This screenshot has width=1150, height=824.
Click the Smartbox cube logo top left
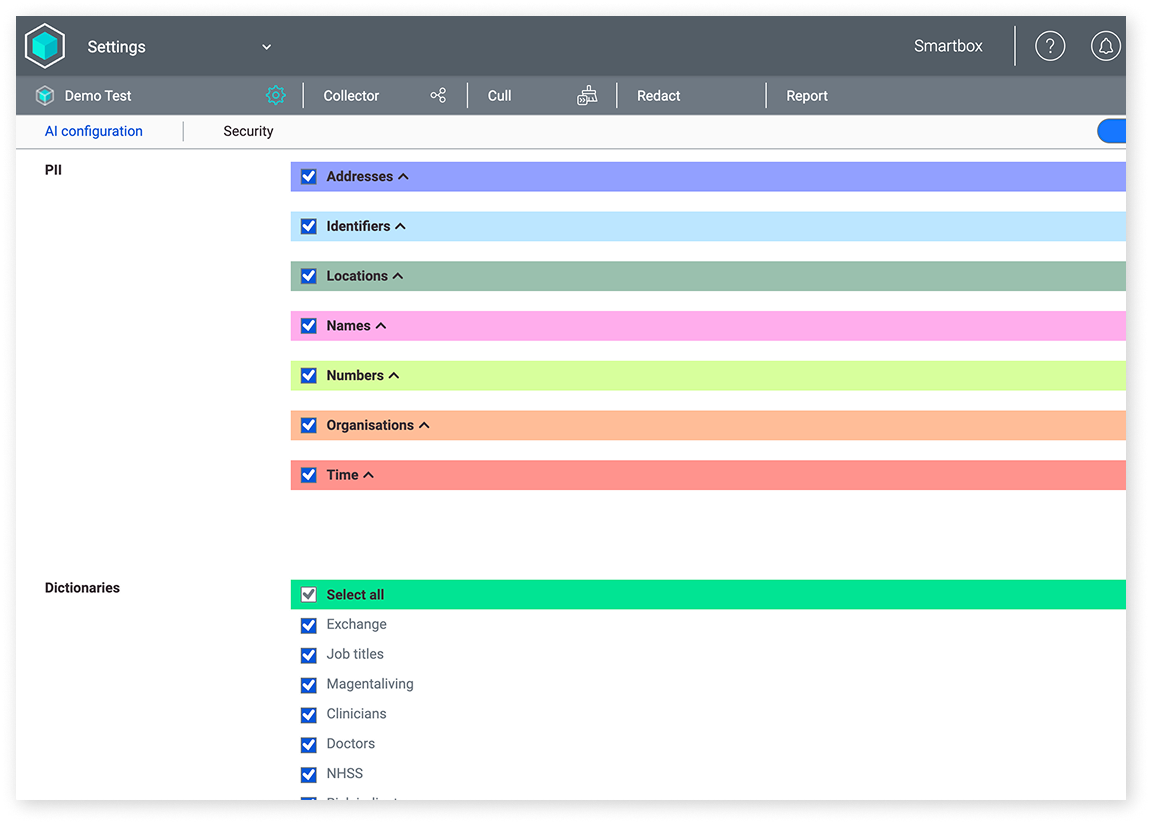(44, 45)
